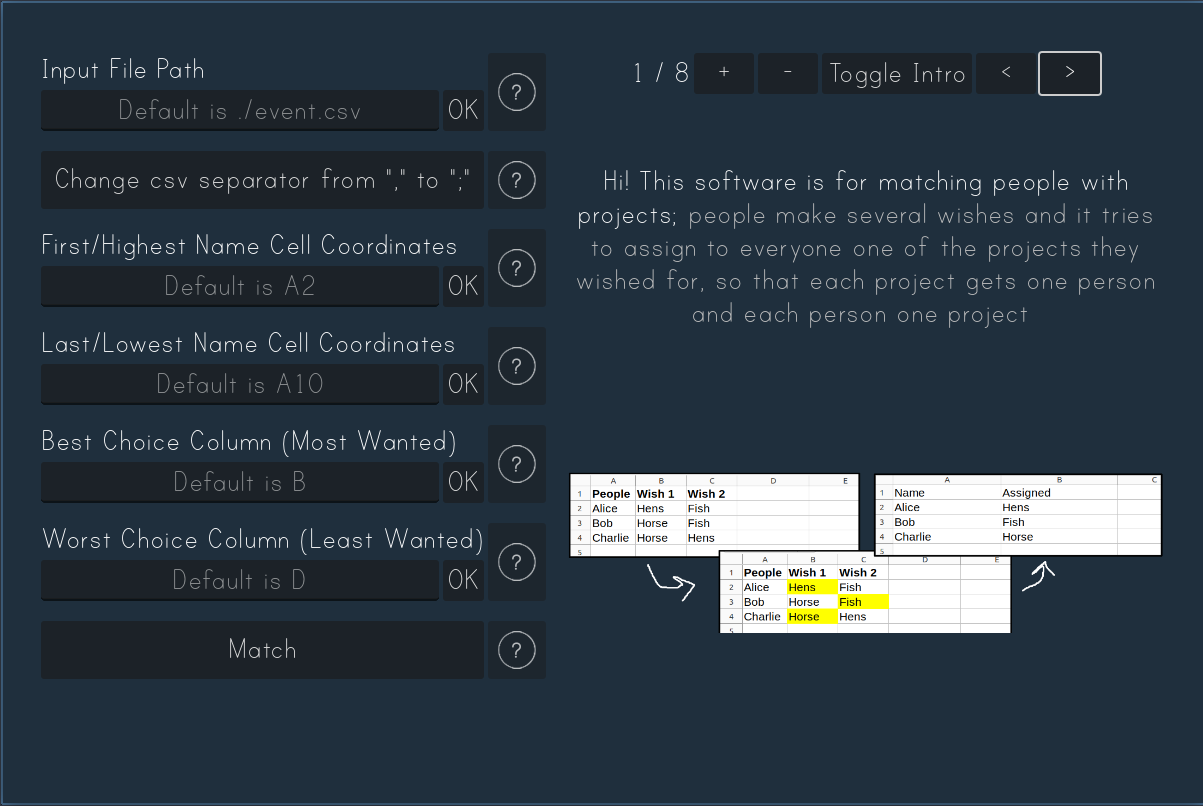Open help for Input File Path
1203x806 pixels.
(516, 92)
